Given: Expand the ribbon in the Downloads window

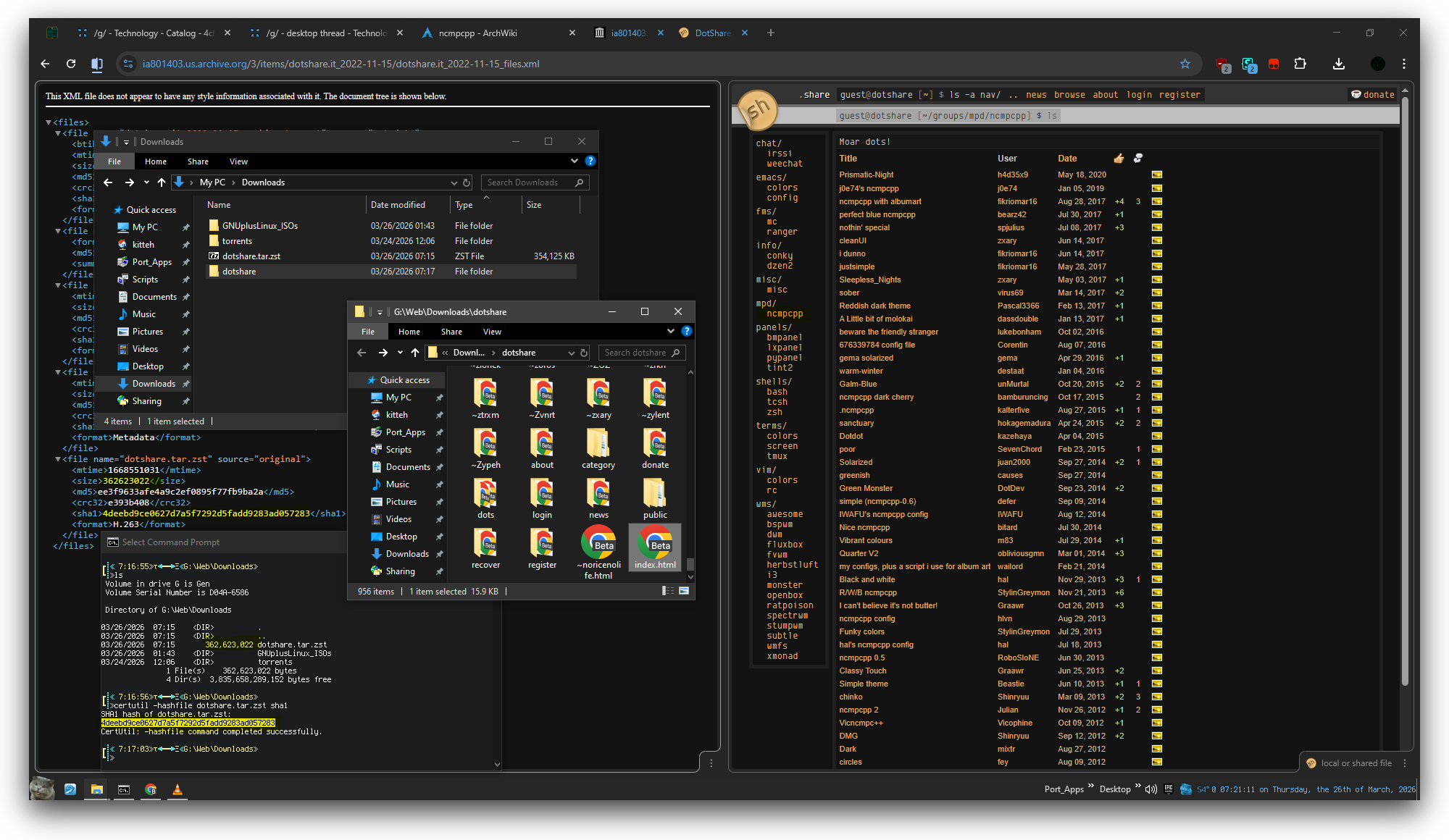Looking at the screenshot, I should tap(575, 161).
